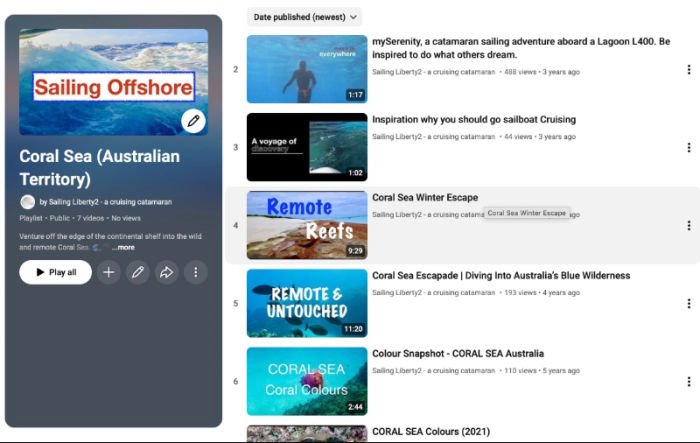The image size is (700, 443).
Task: Play Coral Sea Coral Colours thumbnail
Action: pyautogui.click(x=307, y=381)
